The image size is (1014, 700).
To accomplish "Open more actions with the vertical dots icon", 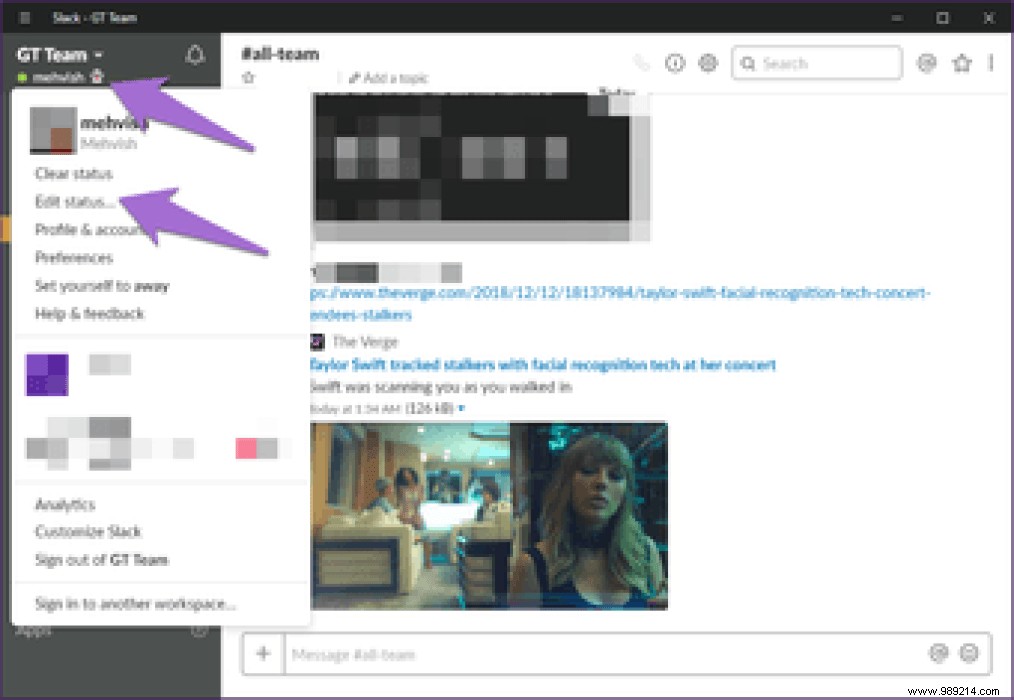I will click(991, 62).
